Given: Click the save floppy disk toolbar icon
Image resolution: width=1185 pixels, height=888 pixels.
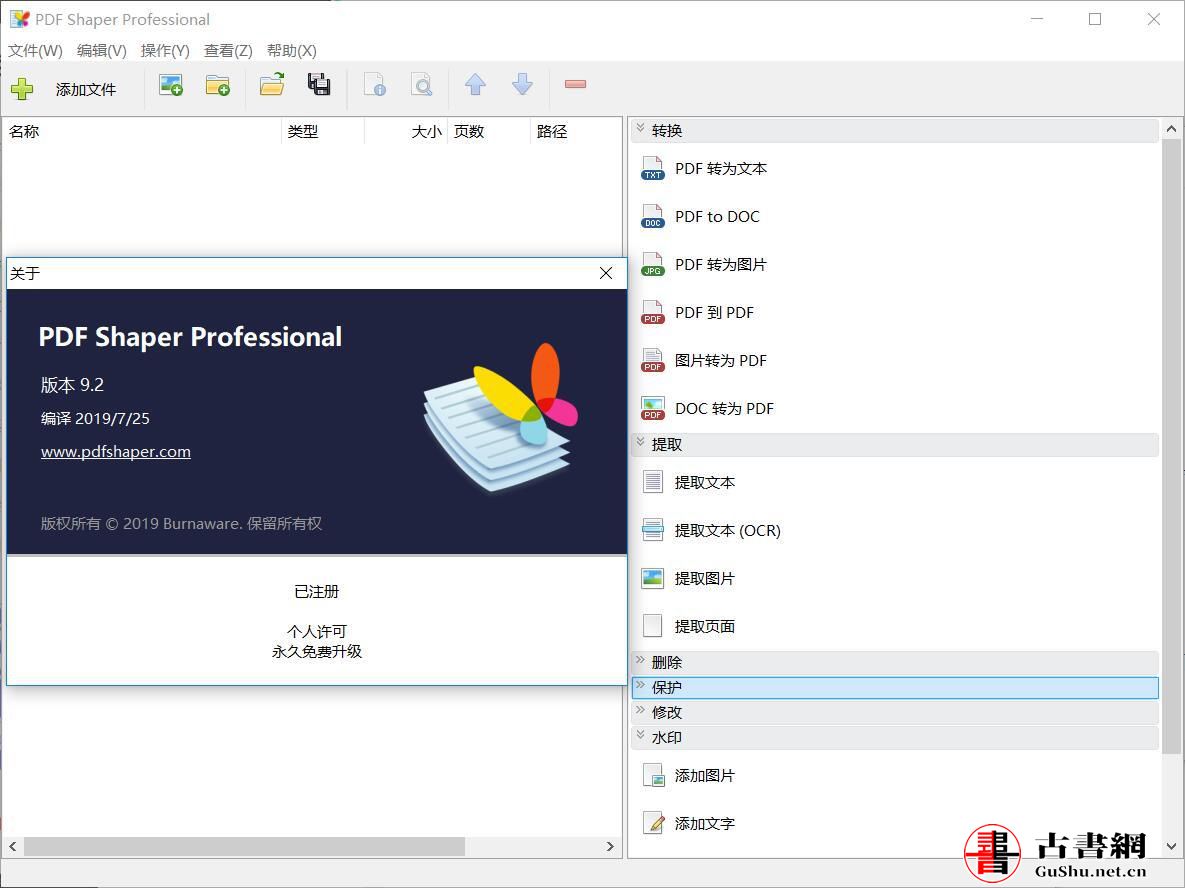Looking at the screenshot, I should pos(319,84).
